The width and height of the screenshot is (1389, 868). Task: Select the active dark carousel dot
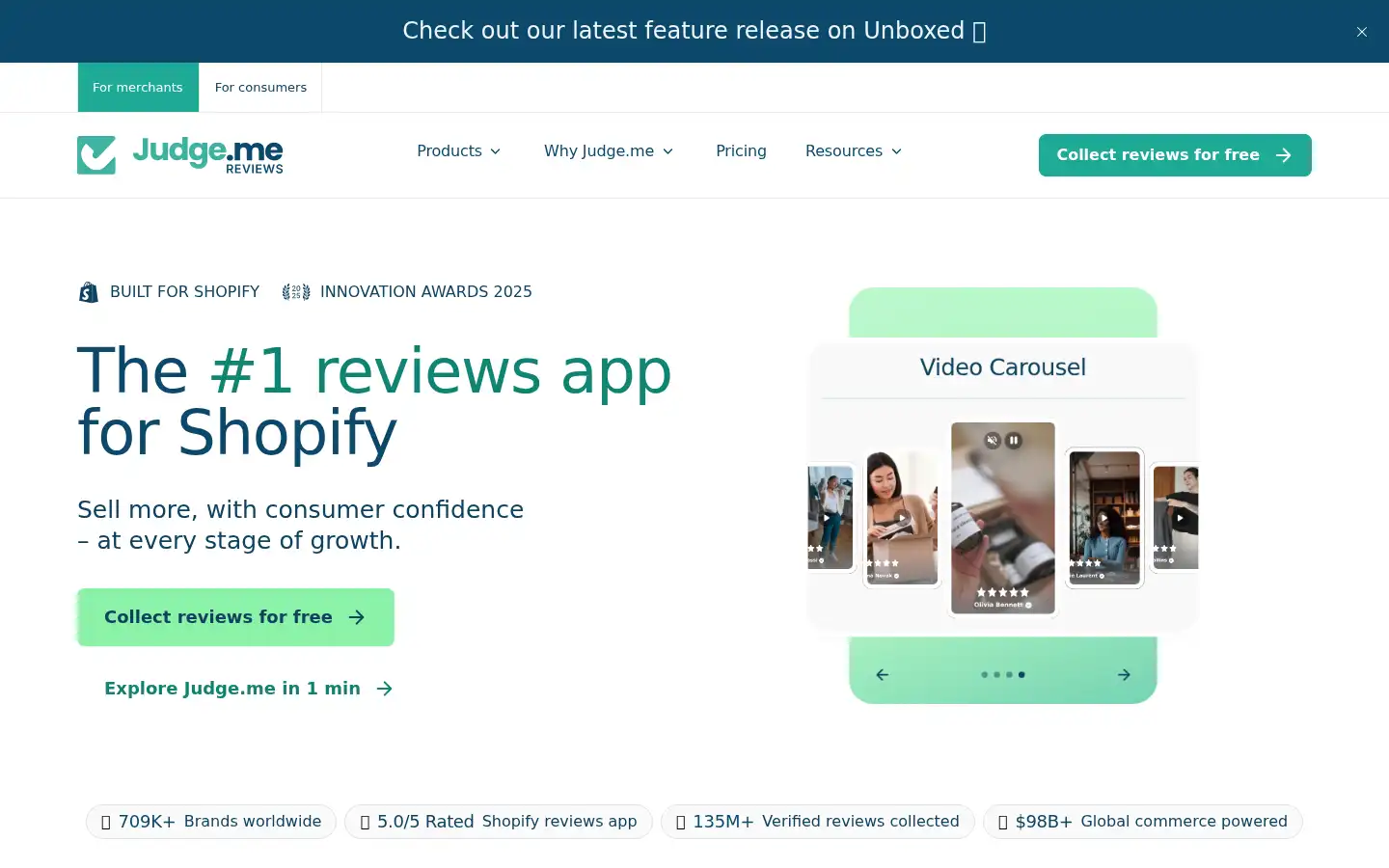[x=1021, y=675]
